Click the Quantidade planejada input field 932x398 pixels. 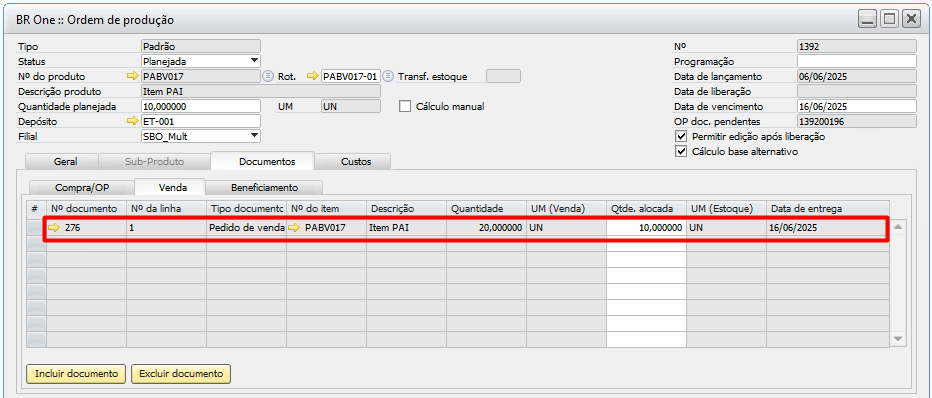point(201,106)
